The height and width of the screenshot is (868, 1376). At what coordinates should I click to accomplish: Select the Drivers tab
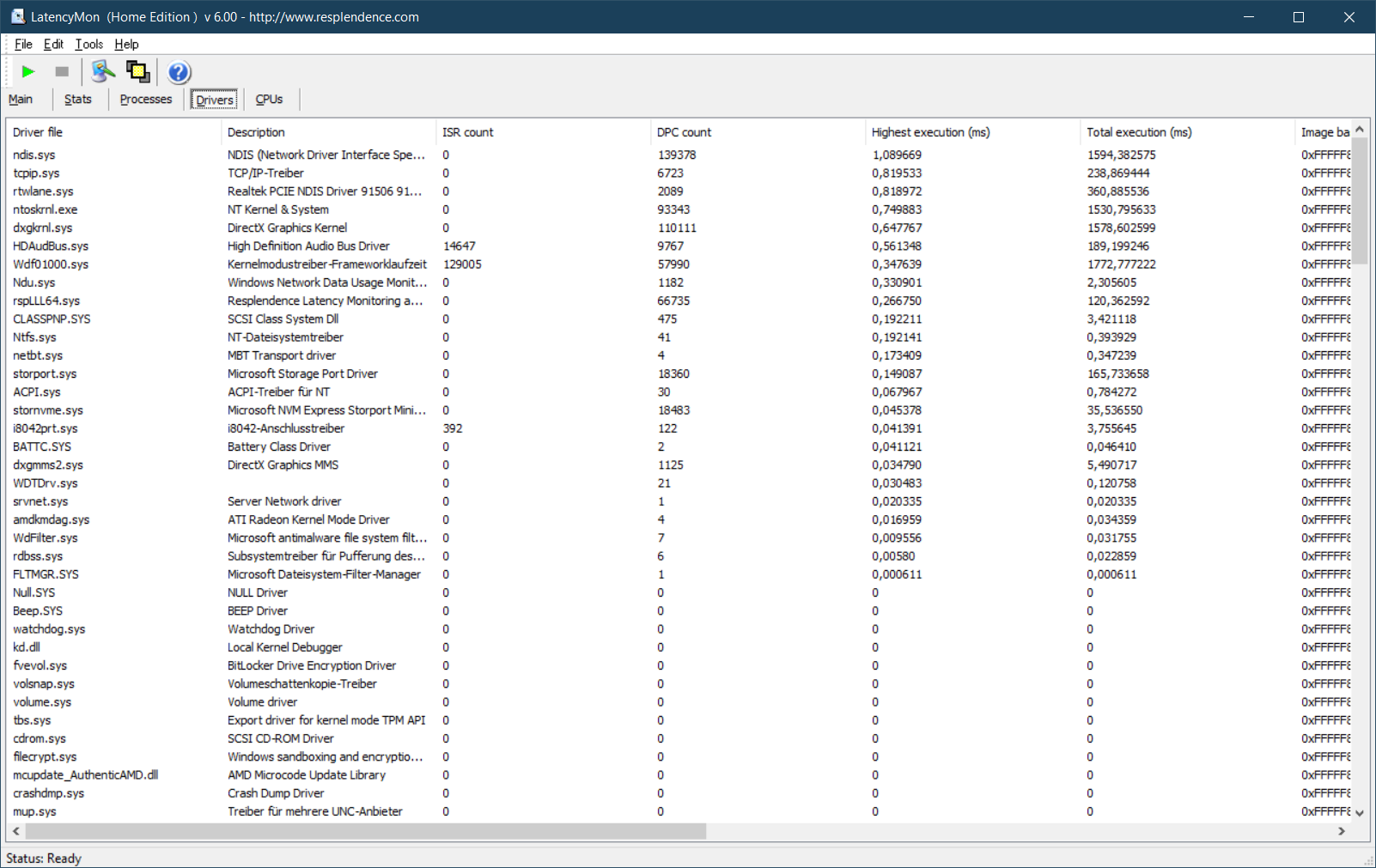click(214, 100)
